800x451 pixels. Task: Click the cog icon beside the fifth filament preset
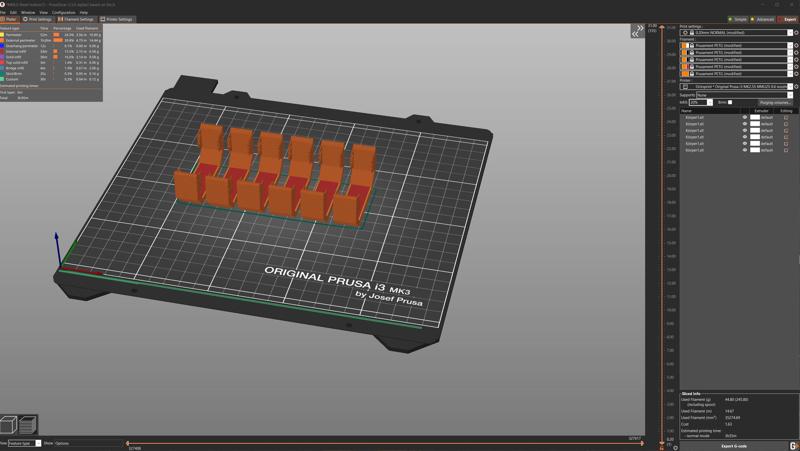click(796, 74)
